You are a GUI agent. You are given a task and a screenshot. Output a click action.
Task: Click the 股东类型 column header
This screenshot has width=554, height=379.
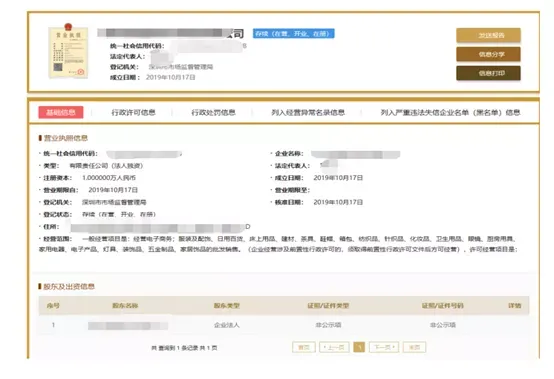click(x=226, y=306)
